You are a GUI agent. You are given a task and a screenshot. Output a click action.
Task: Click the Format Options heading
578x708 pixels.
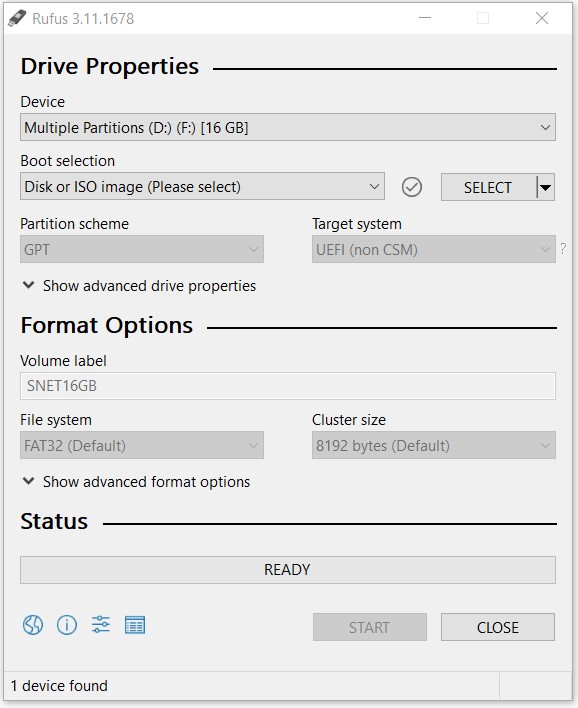point(107,326)
